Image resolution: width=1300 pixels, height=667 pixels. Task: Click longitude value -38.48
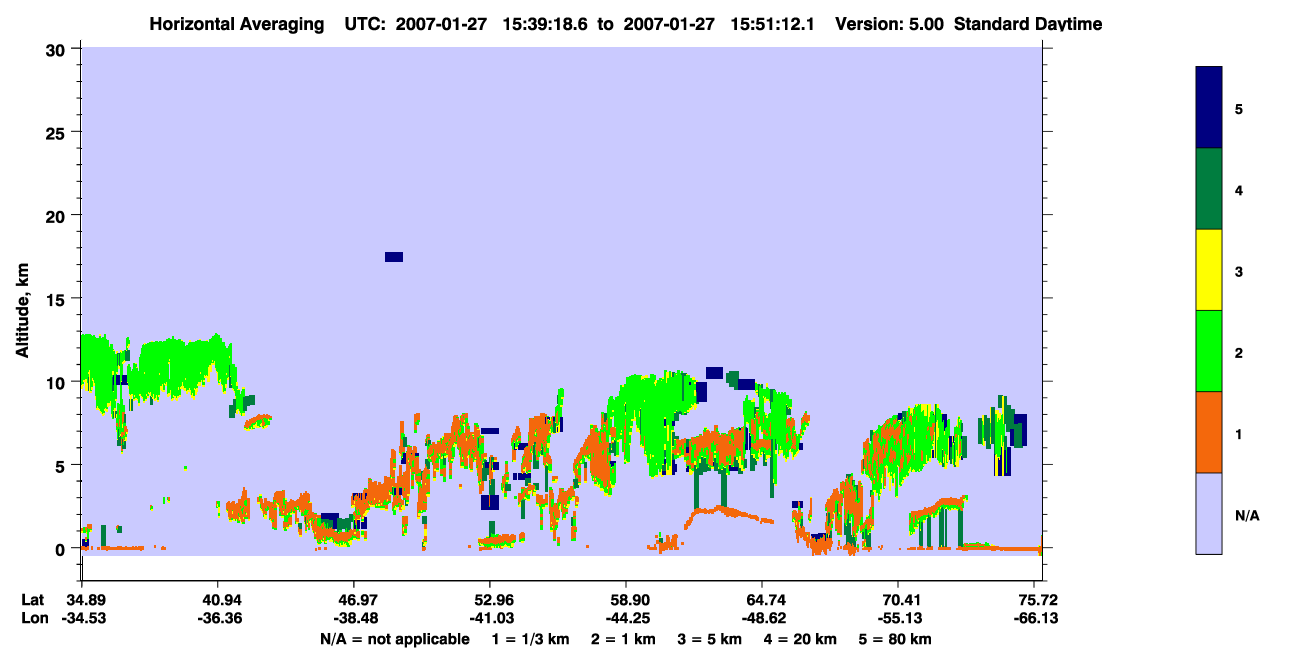coord(354,618)
